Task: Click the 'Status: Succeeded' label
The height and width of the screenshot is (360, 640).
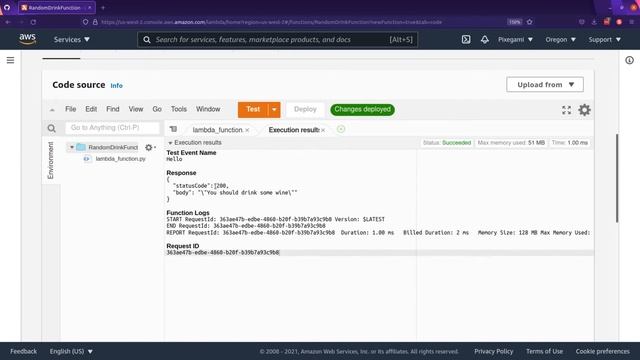Action: (447, 143)
